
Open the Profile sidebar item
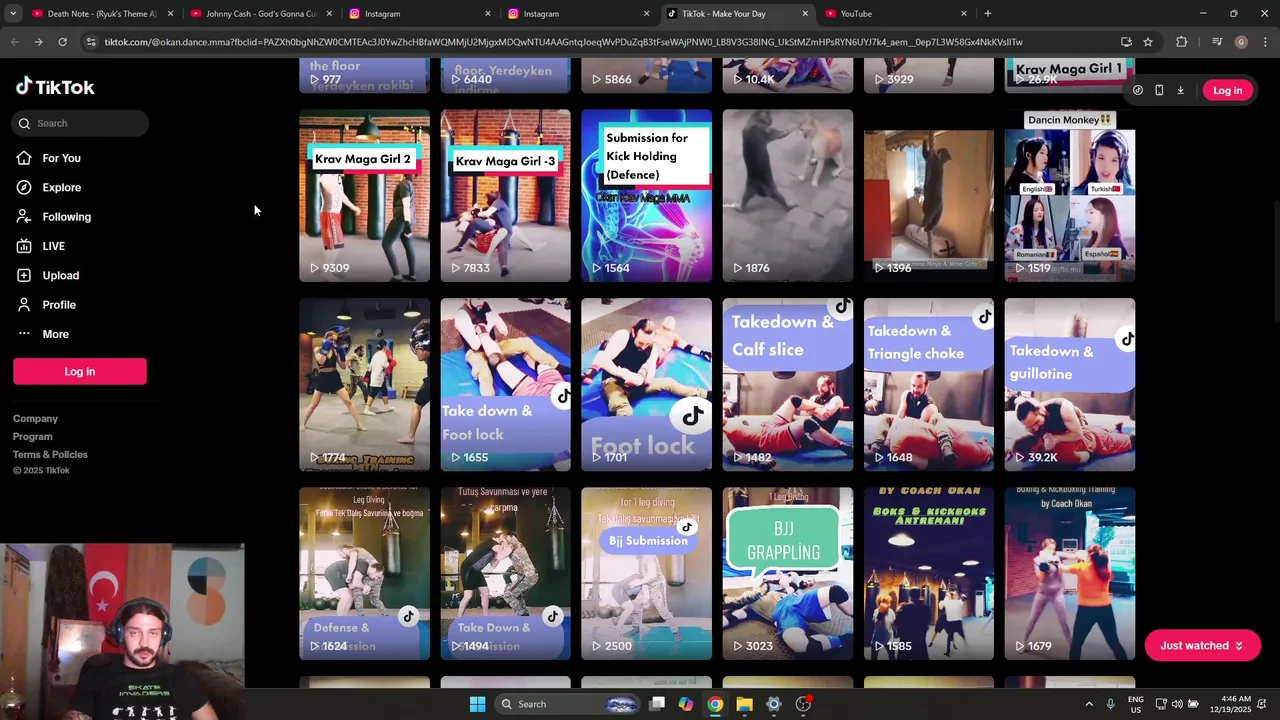coord(46,305)
